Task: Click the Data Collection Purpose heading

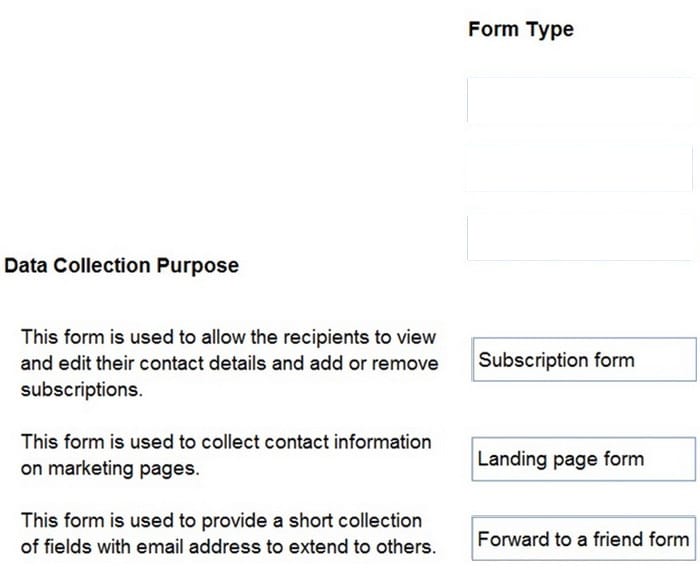Action: click(121, 265)
